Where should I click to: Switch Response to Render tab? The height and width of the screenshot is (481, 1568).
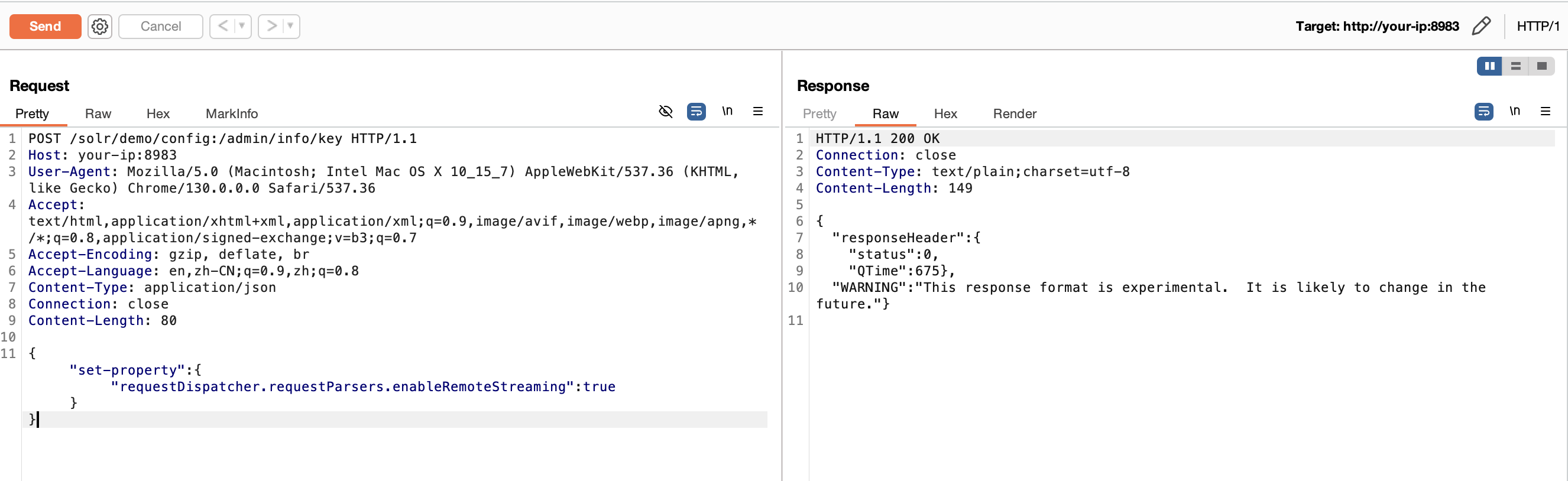1014,113
